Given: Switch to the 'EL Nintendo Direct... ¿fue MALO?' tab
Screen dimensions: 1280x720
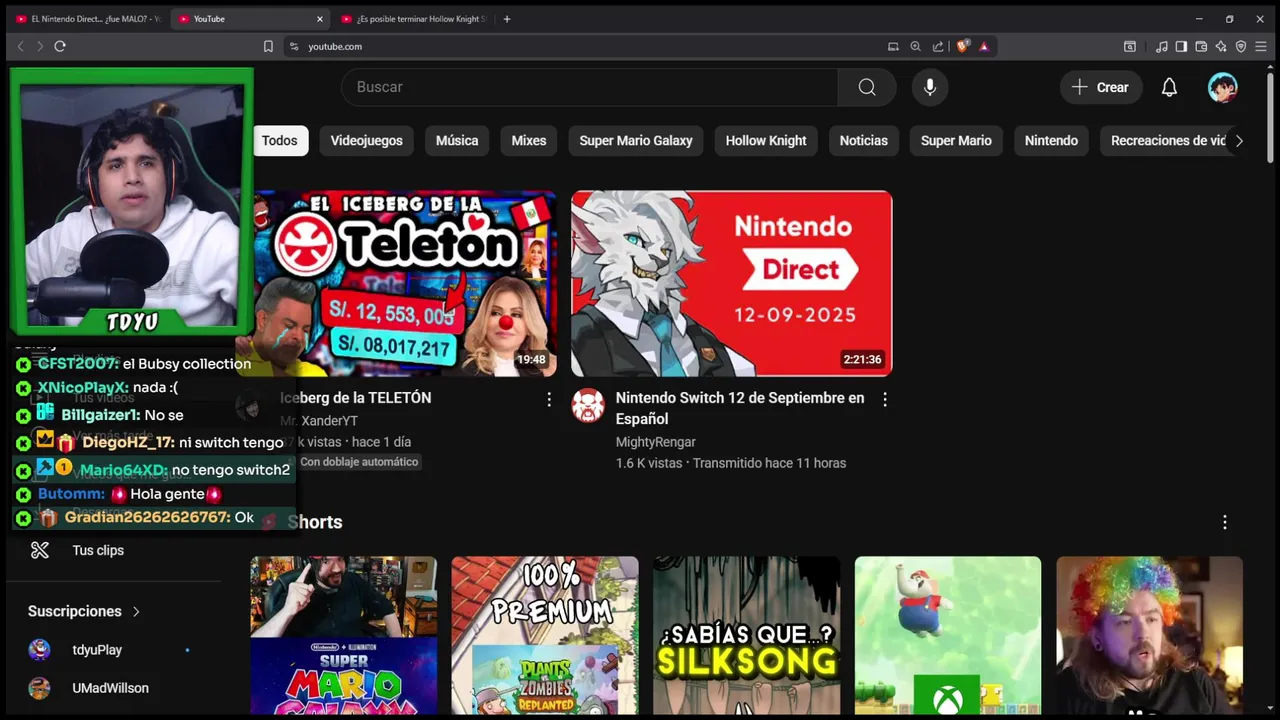Looking at the screenshot, I should point(87,19).
